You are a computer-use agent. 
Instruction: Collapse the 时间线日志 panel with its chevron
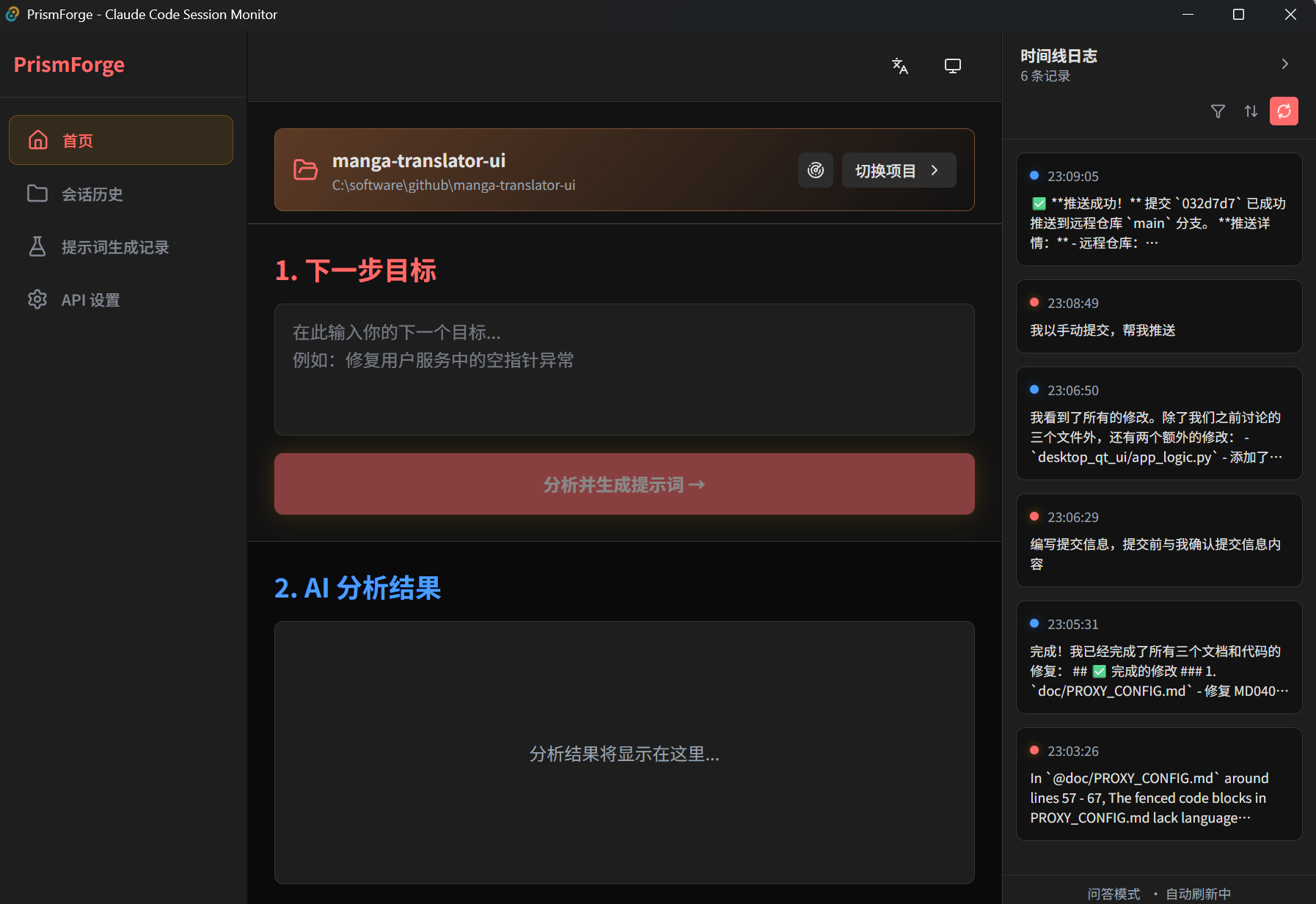[x=1285, y=64]
